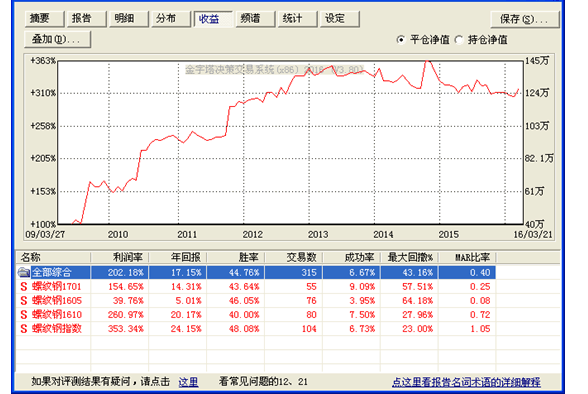This screenshot has width=588, height=394.
Task: Sort by the 胜率 column header
Action: click(x=236, y=258)
